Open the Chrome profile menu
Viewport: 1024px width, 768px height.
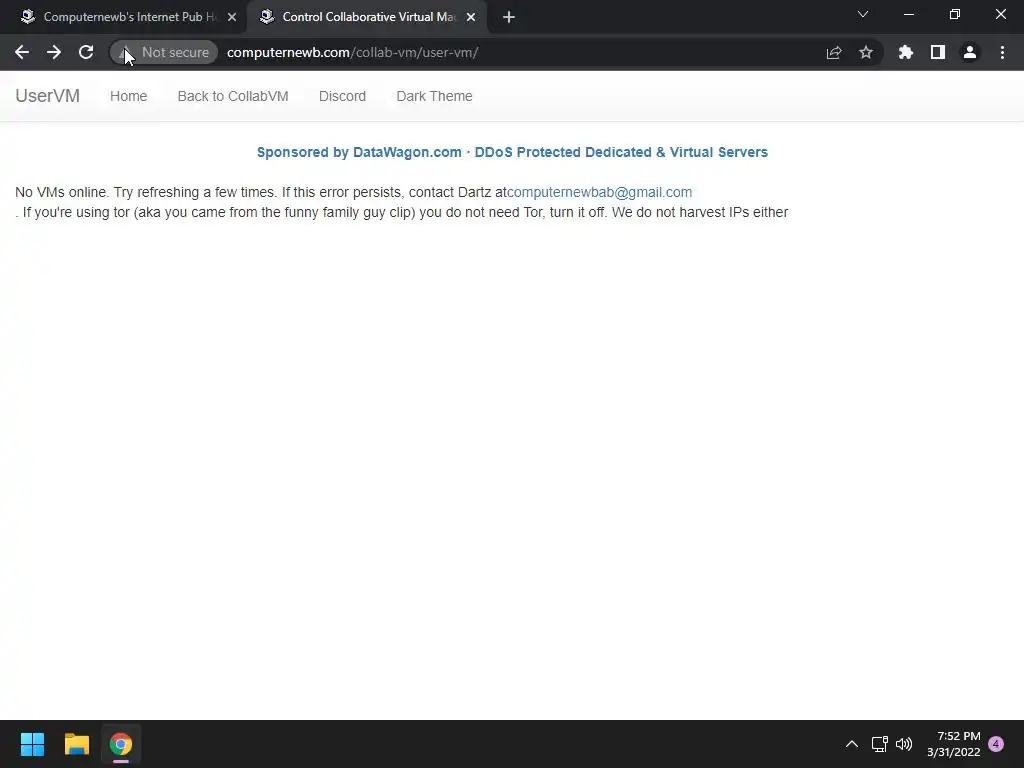[x=970, y=52]
